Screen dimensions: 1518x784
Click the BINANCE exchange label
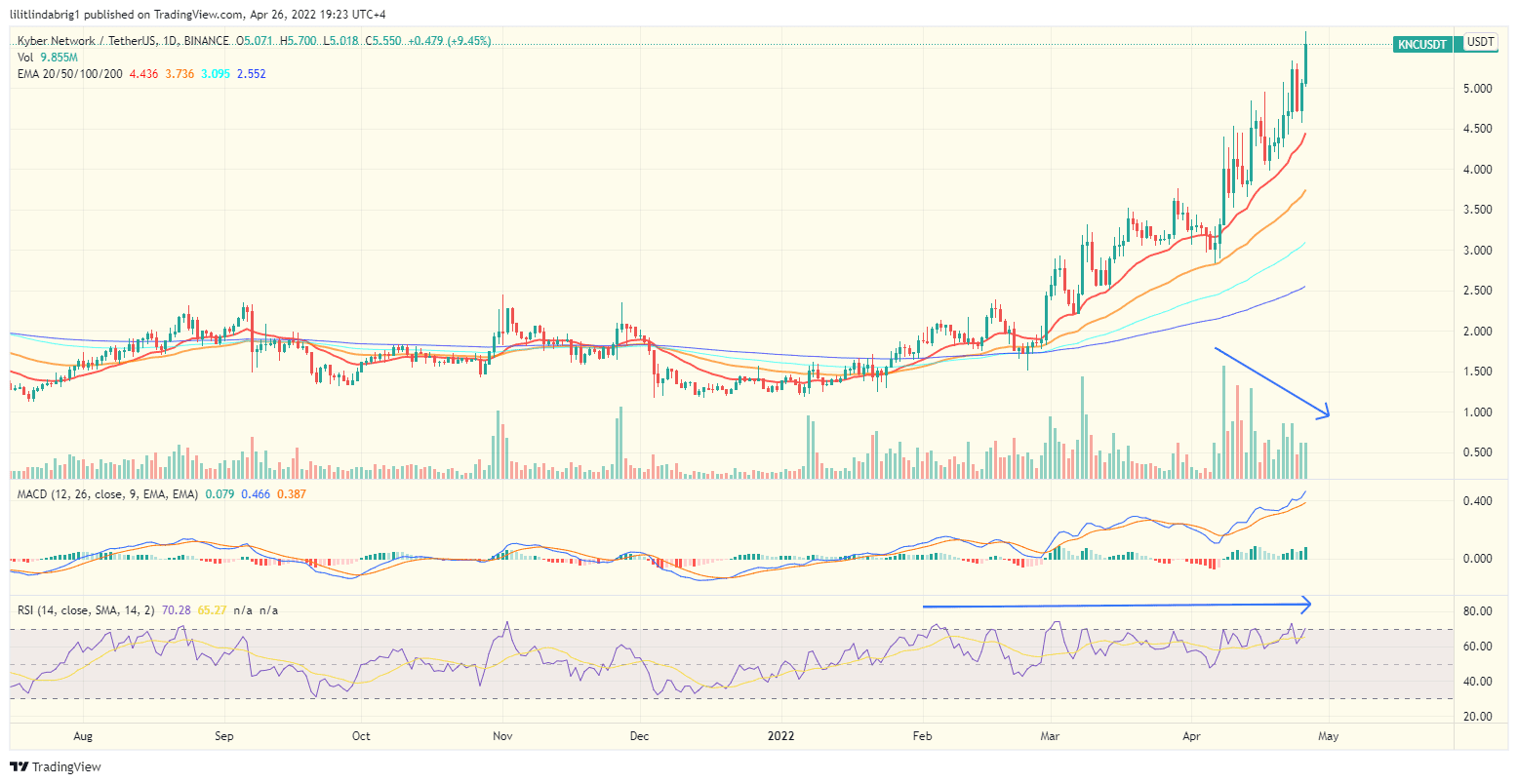pyautogui.click(x=207, y=42)
